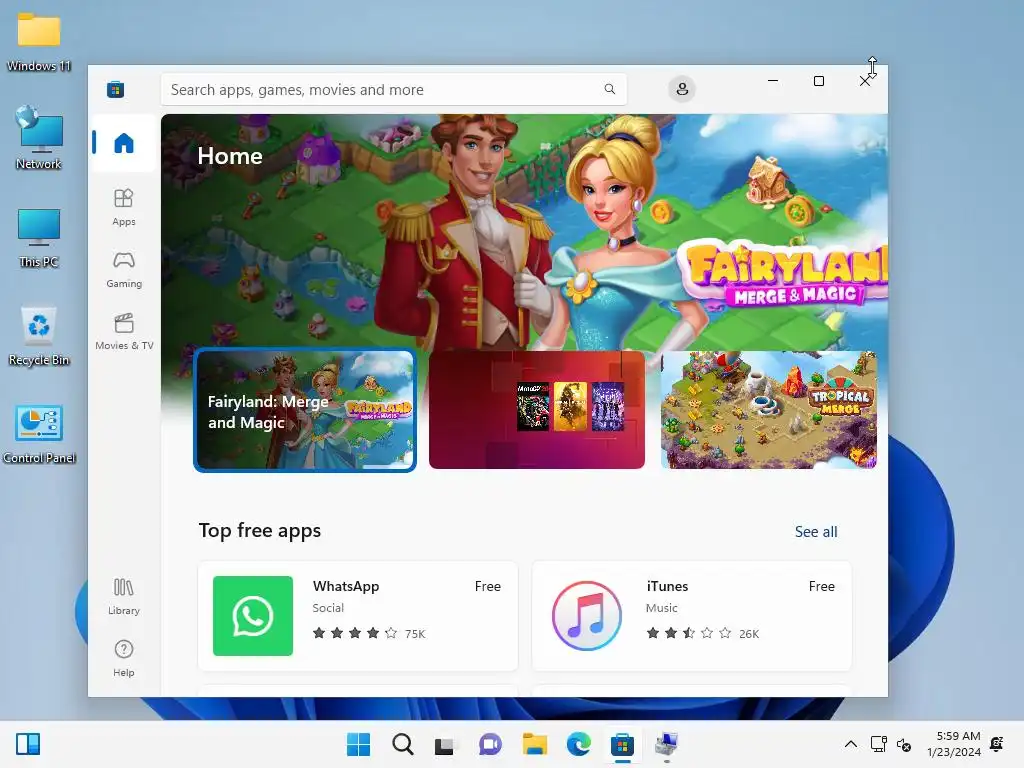Select This PC desktop icon
This screenshot has width=1024, height=768.
tap(39, 238)
